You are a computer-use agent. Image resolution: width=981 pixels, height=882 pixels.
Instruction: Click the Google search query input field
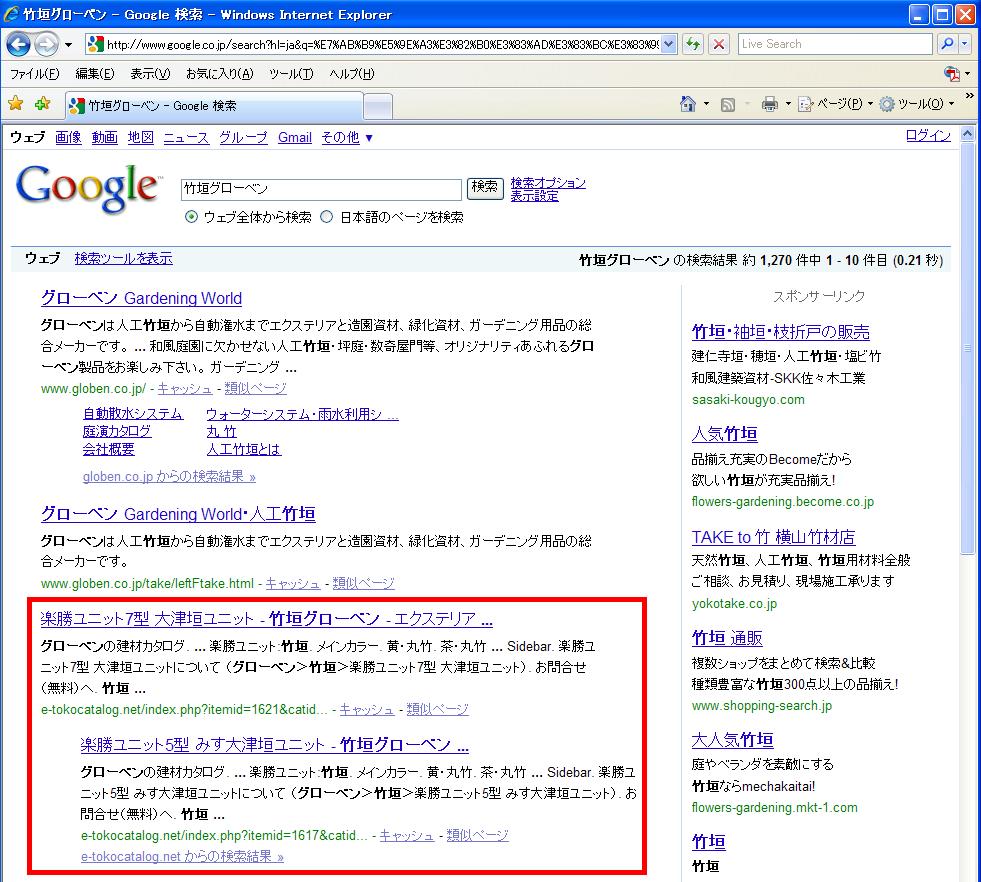coord(320,189)
